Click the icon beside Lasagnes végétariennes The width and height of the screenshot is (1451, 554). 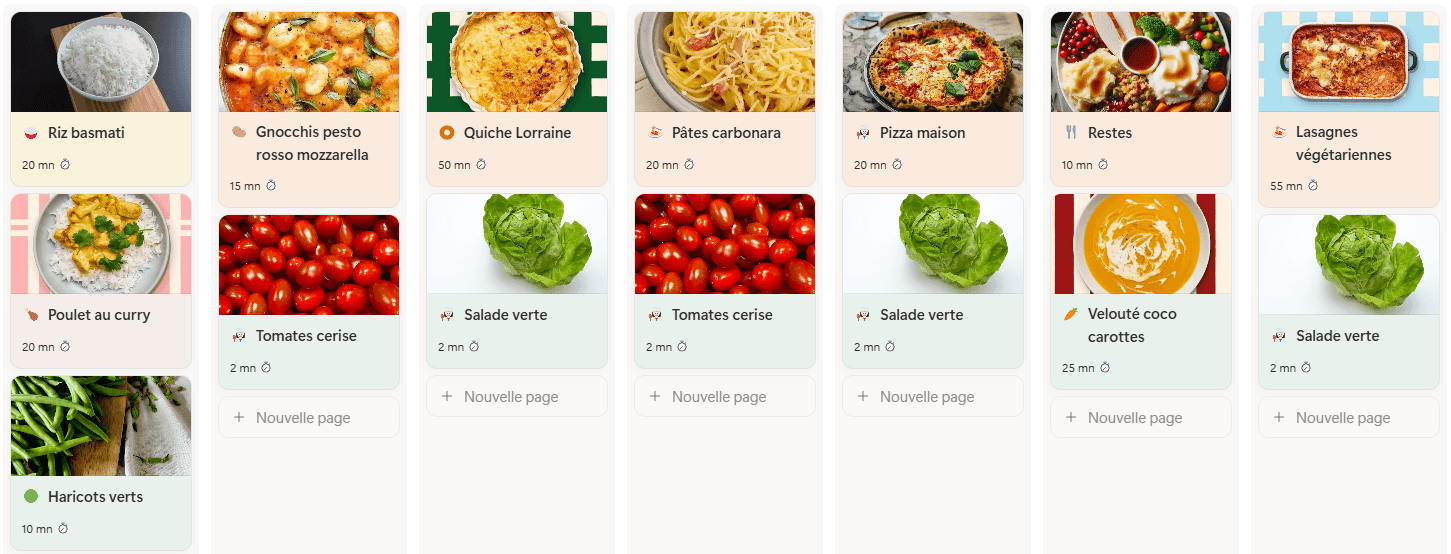[1279, 132]
